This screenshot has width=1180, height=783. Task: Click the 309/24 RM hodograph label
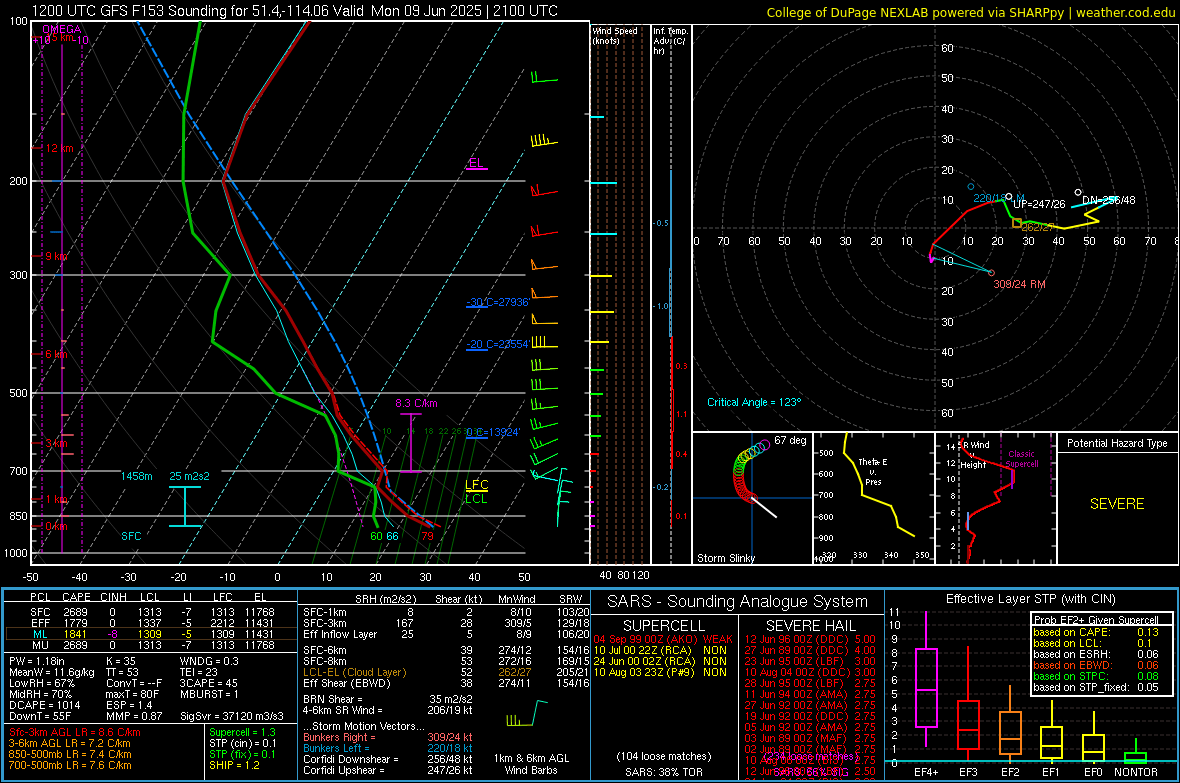click(1019, 284)
